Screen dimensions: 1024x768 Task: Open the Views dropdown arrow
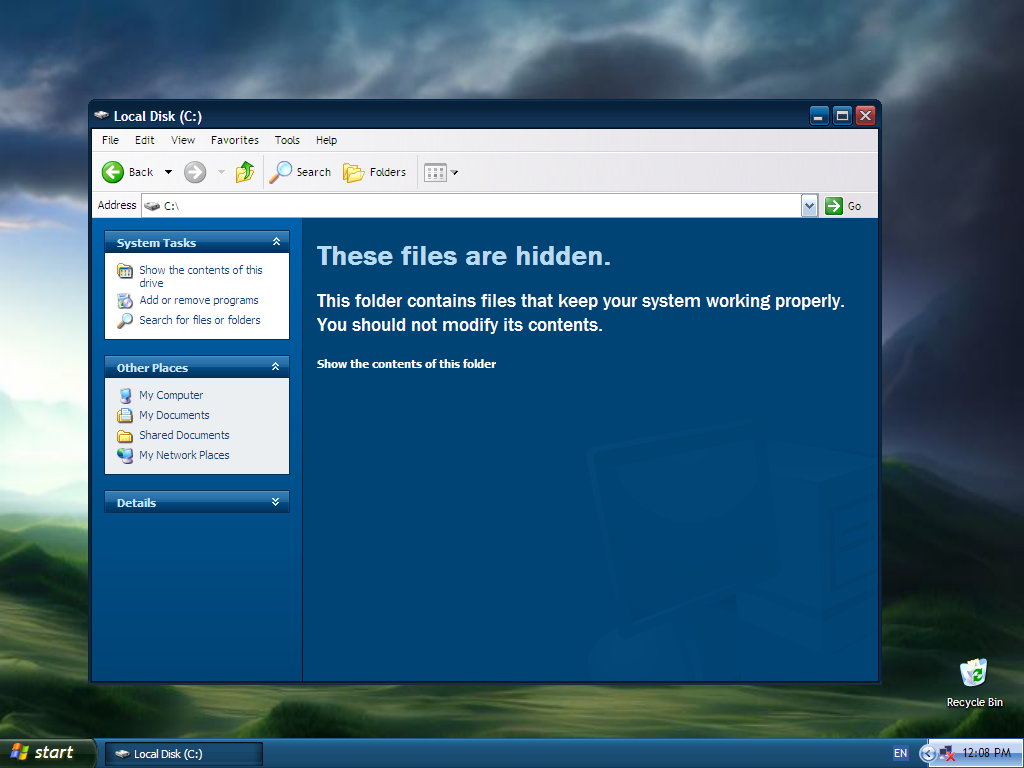click(x=455, y=172)
